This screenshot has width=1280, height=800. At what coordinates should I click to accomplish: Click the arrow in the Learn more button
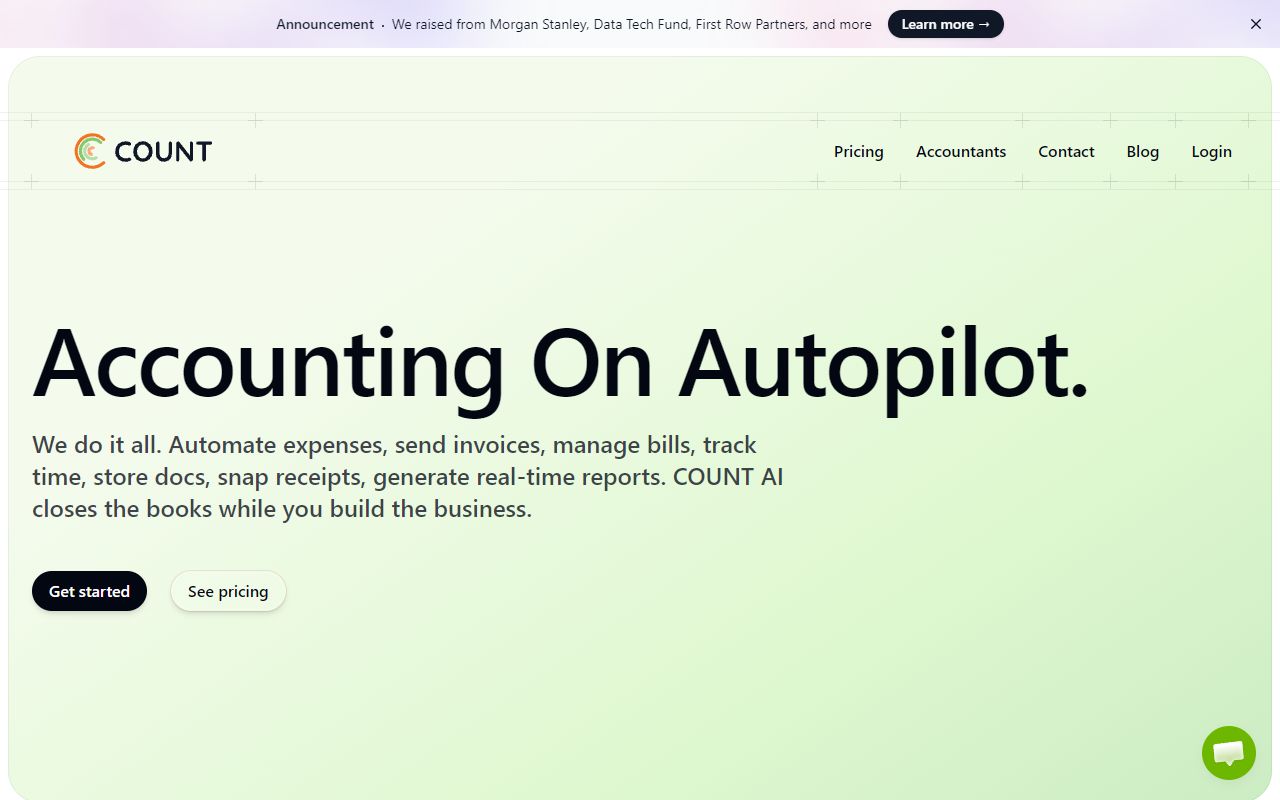coord(986,24)
